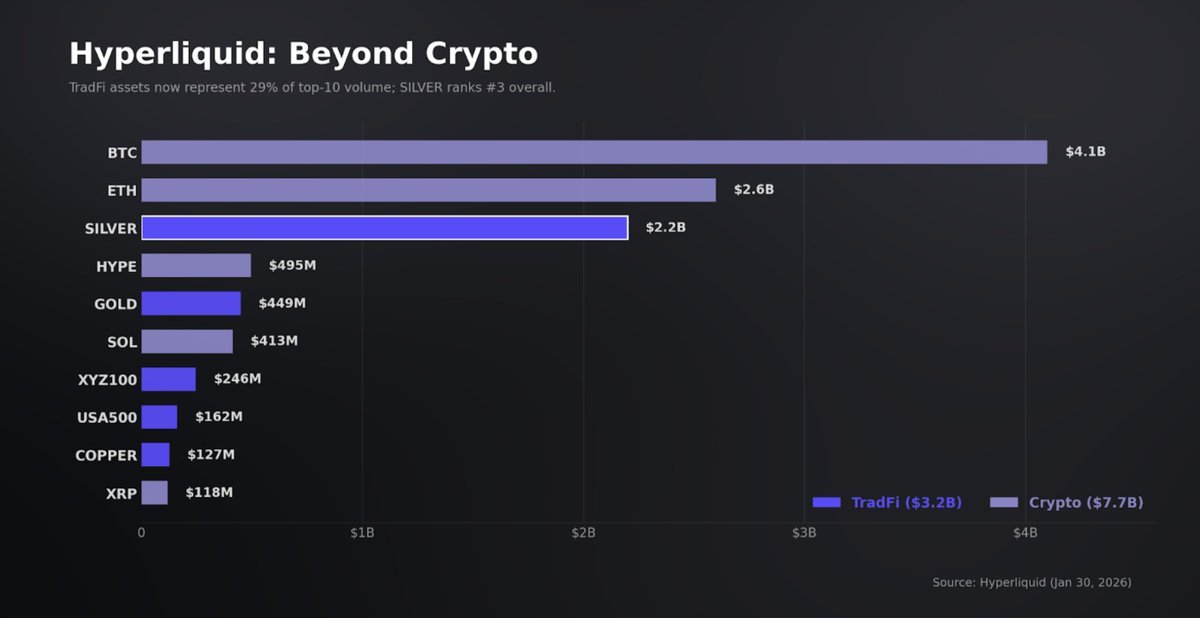The height and width of the screenshot is (618, 1200).
Task: Click the GOLD volume bar
Action: pyautogui.click(x=191, y=303)
